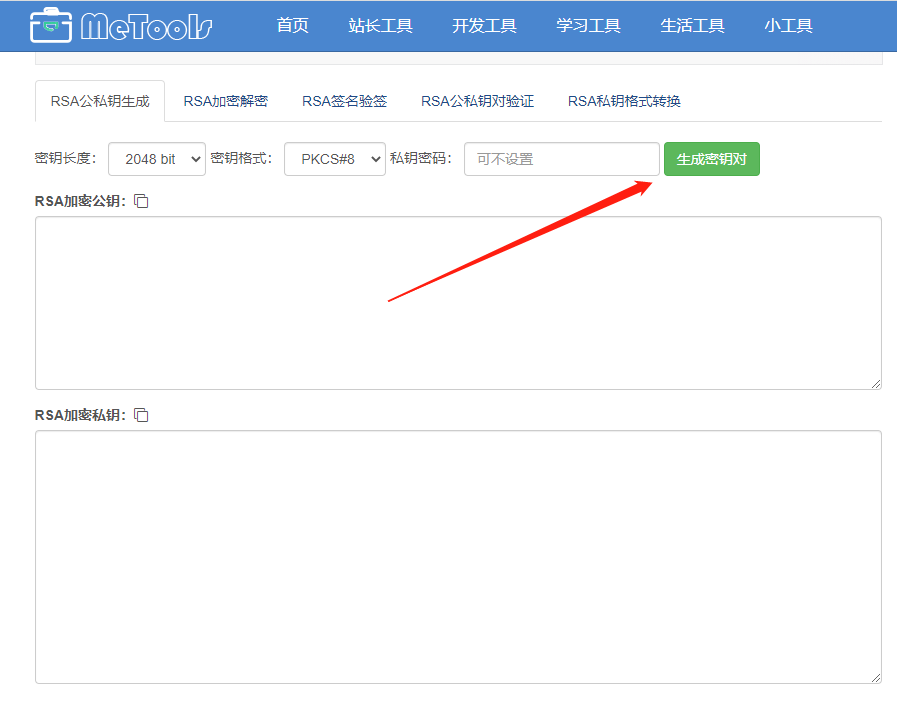The height and width of the screenshot is (704, 897).
Task: Click inside the RSA加密公钥 text area
Action: (458, 303)
